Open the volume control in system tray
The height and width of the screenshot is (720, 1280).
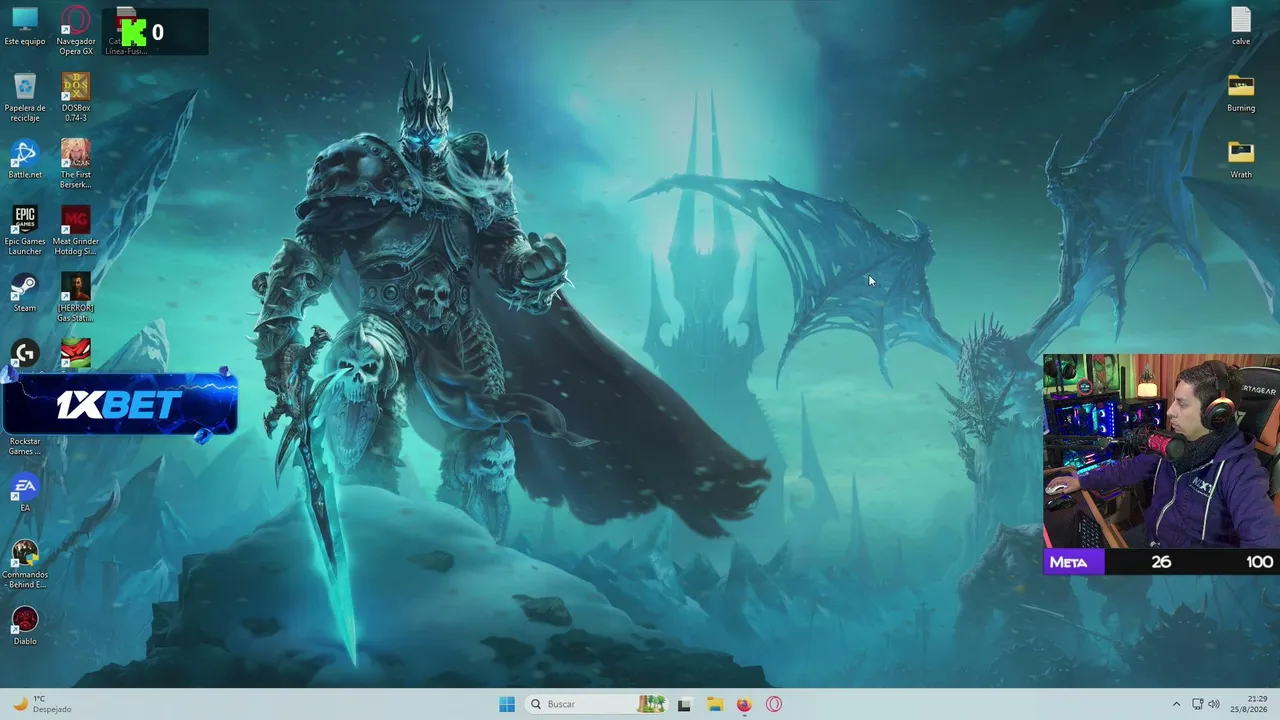tap(1214, 704)
